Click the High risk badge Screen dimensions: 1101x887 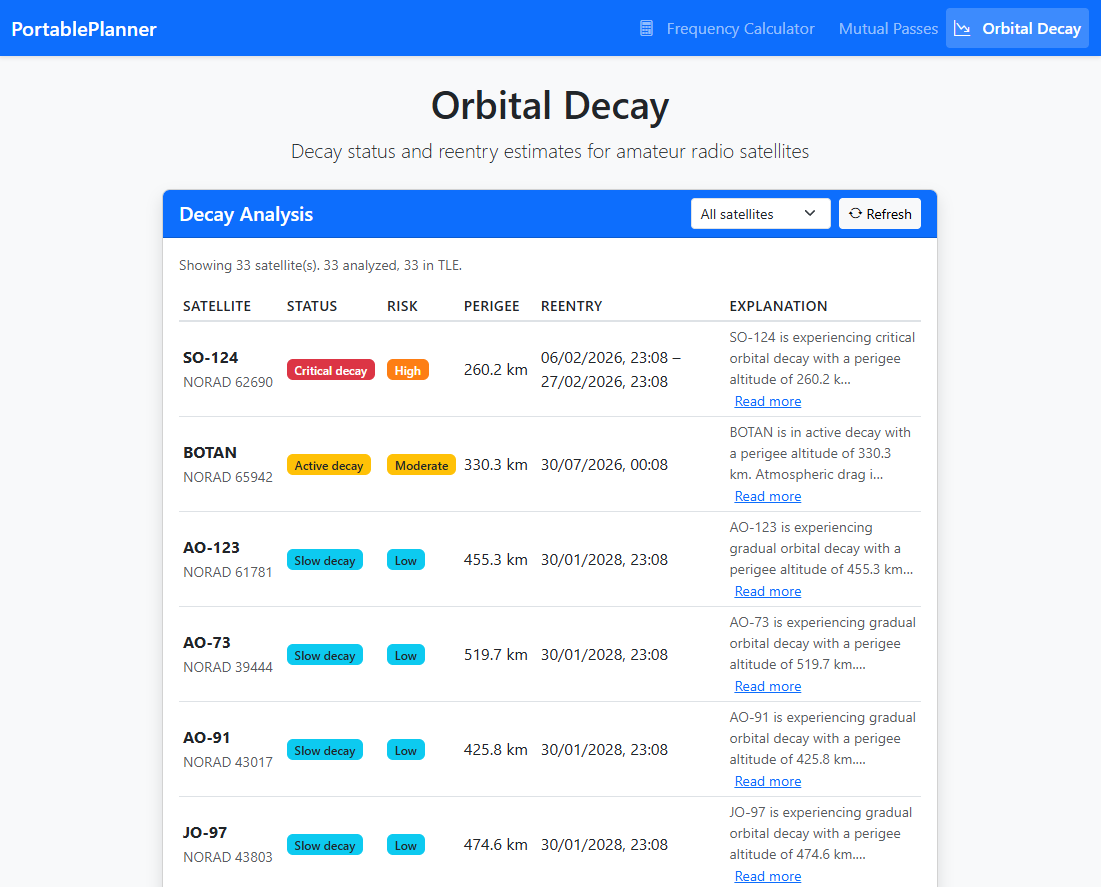[x=407, y=370]
